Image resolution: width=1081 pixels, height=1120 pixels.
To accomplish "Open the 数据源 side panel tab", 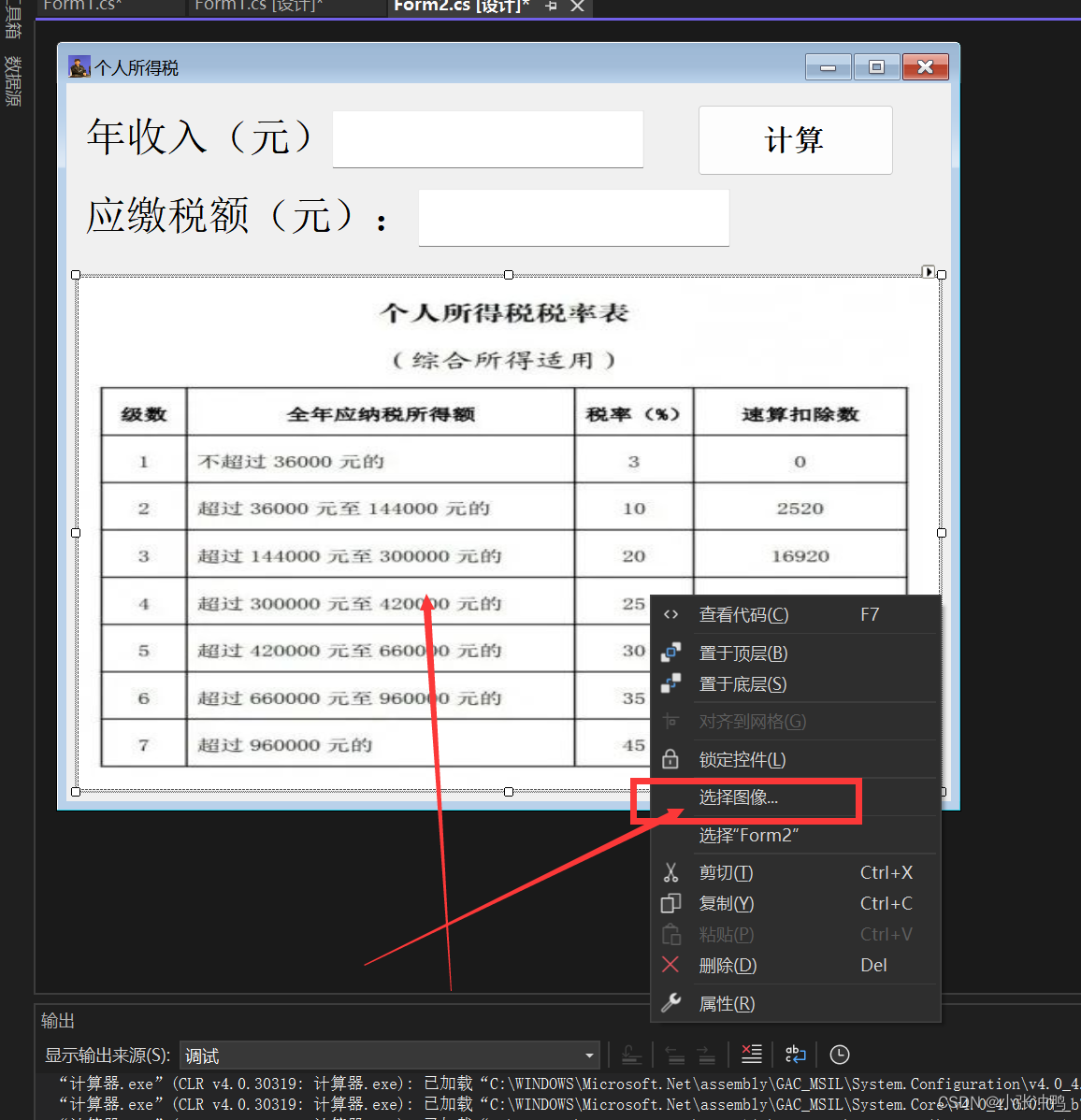I will pyautogui.click(x=13, y=80).
